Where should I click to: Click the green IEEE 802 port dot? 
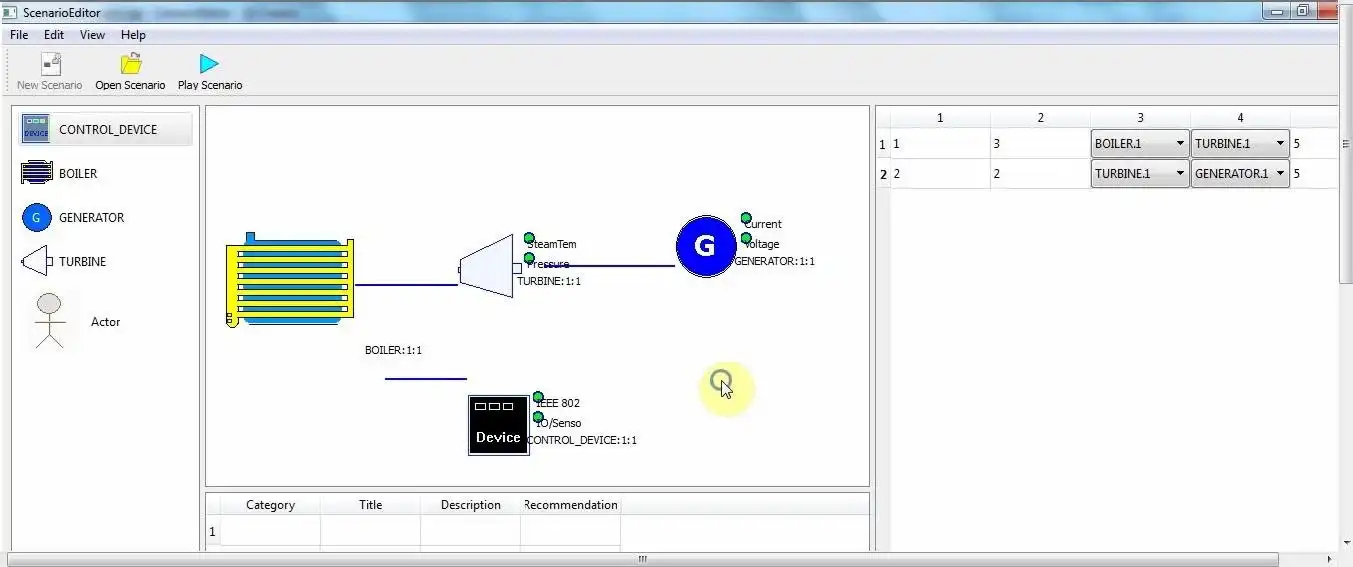538,397
